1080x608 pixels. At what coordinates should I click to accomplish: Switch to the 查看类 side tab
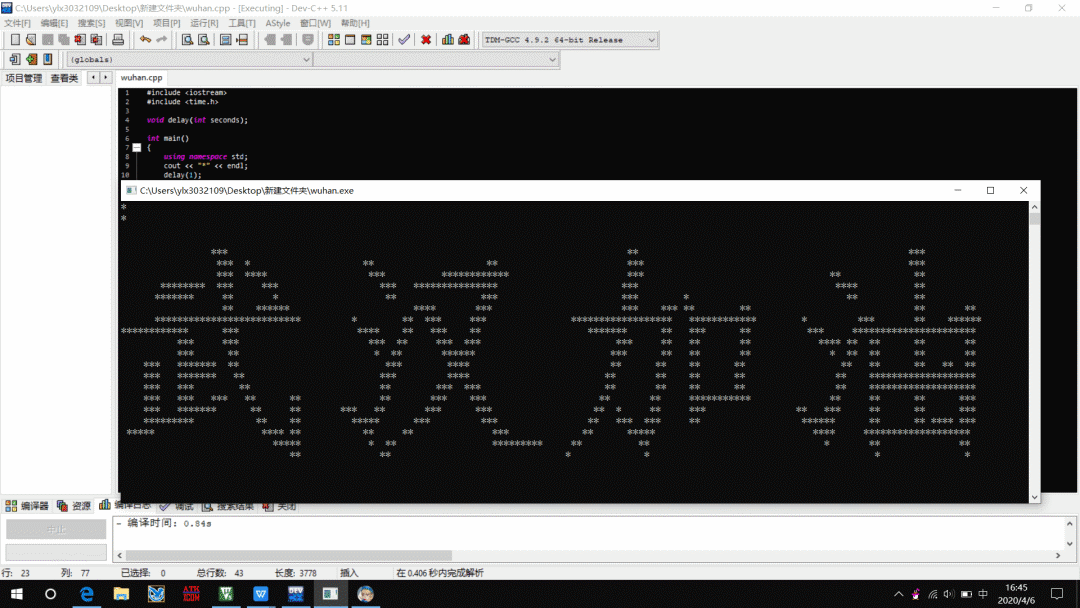click(x=64, y=78)
